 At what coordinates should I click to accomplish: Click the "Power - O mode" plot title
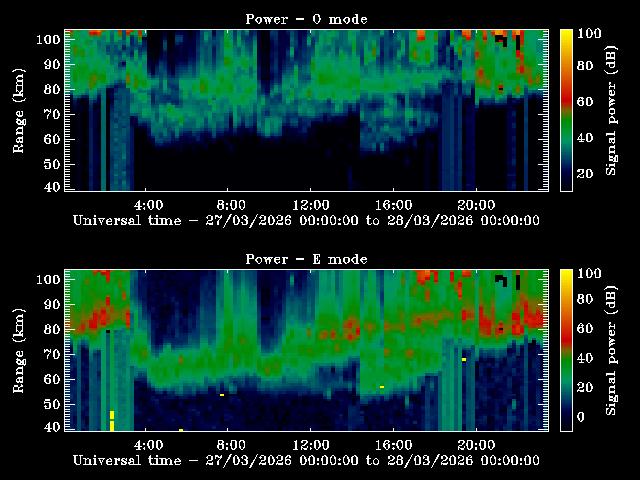[306, 19]
